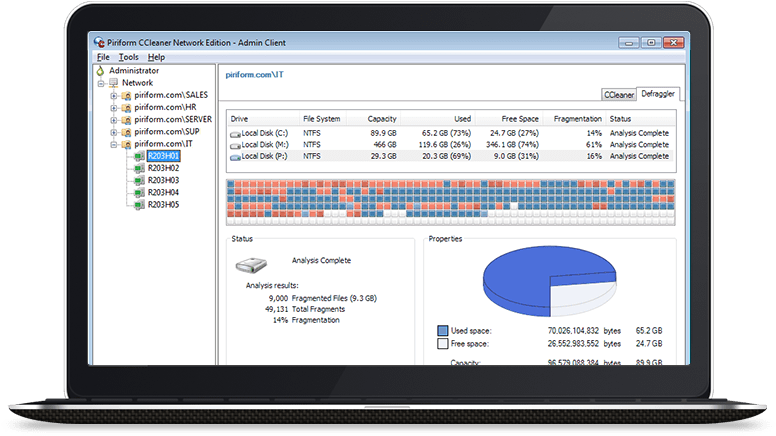
Task: Click the 49,131 Total Fragments line
Action: (x=305, y=309)
